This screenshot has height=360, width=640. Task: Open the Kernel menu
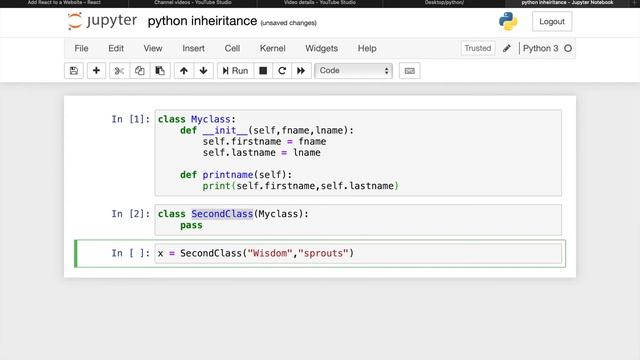(x=273, y=48)
